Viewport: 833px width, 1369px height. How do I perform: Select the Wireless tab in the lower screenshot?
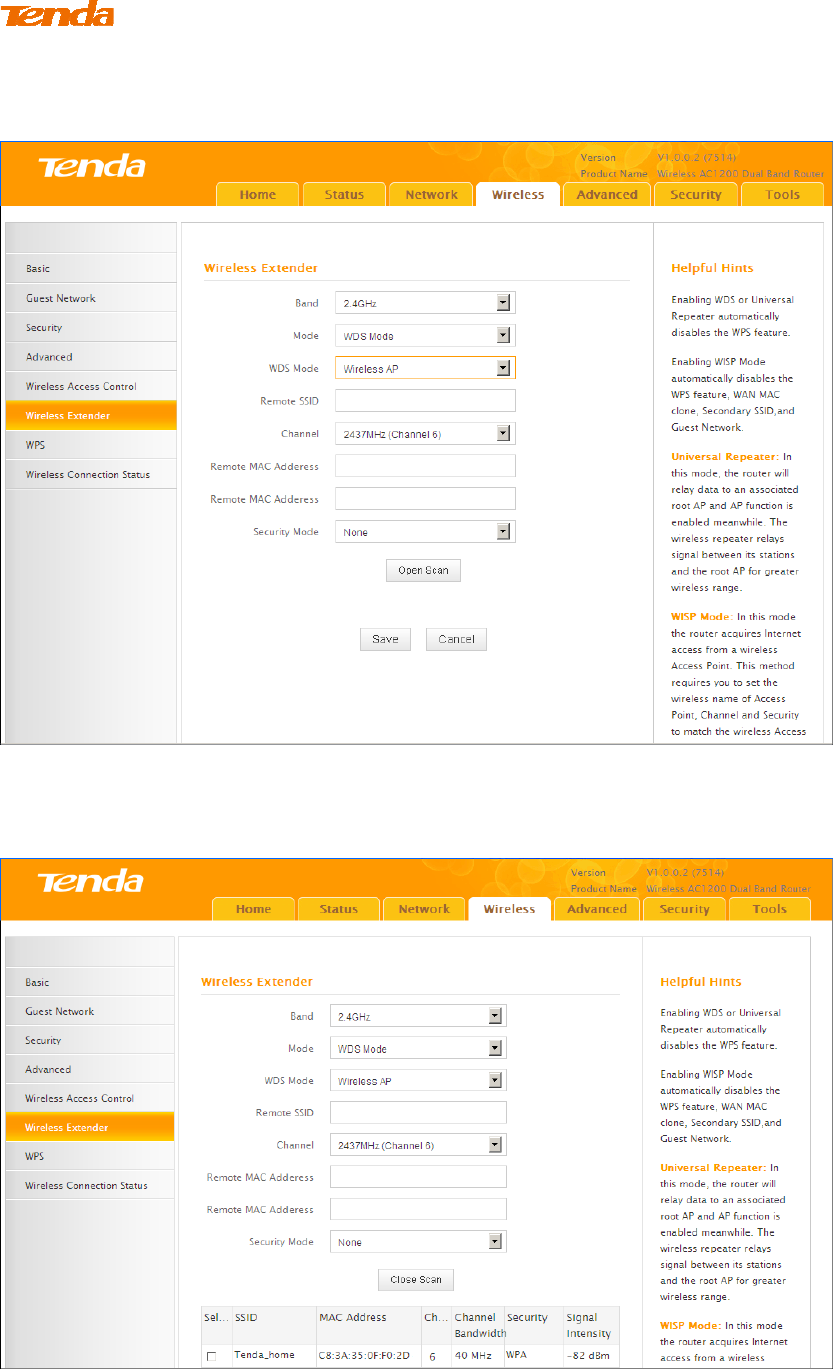click(509, 909)
